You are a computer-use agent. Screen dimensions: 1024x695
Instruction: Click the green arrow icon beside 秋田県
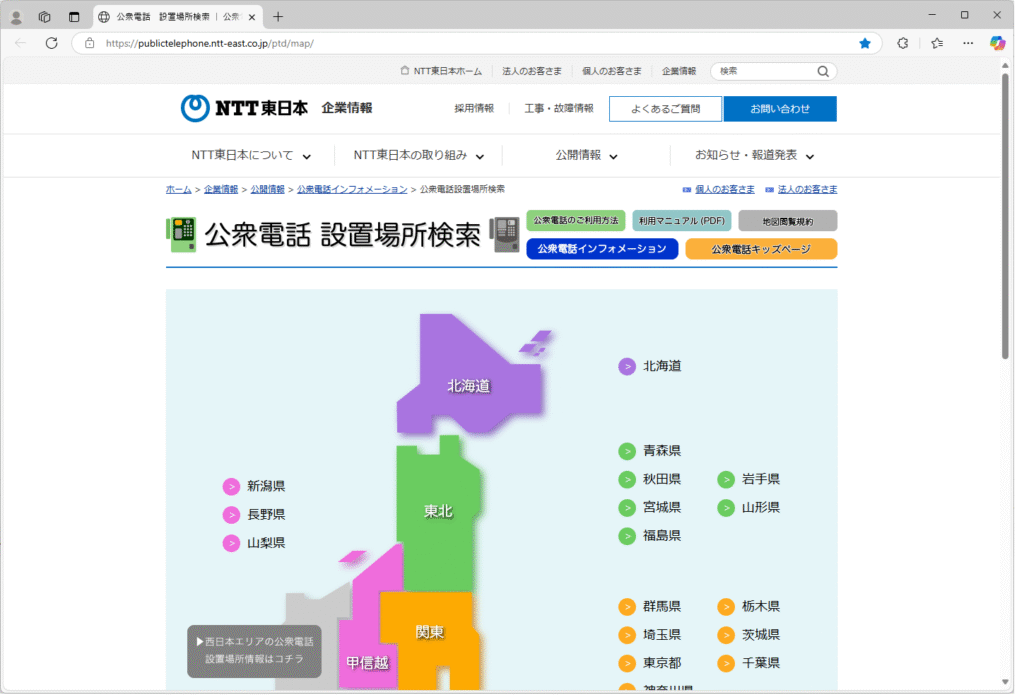tap(627, 479)
